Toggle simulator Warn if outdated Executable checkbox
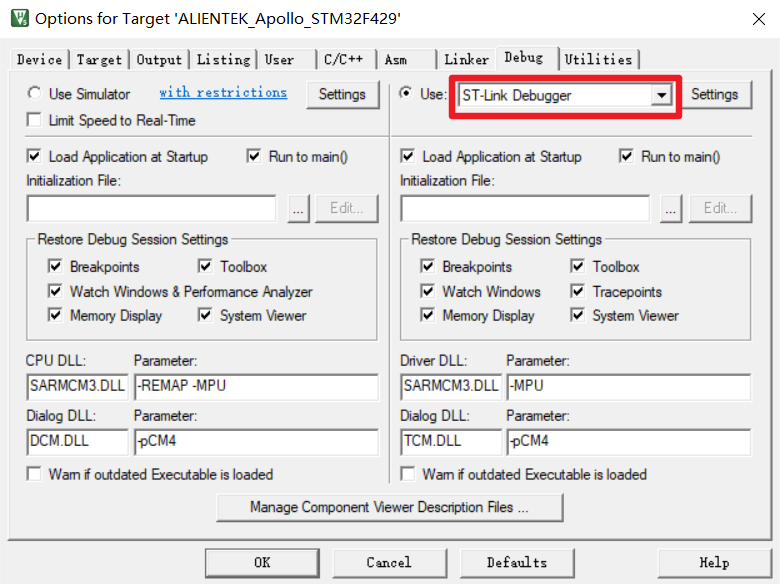The image size is (780, 584). point(34,474)
